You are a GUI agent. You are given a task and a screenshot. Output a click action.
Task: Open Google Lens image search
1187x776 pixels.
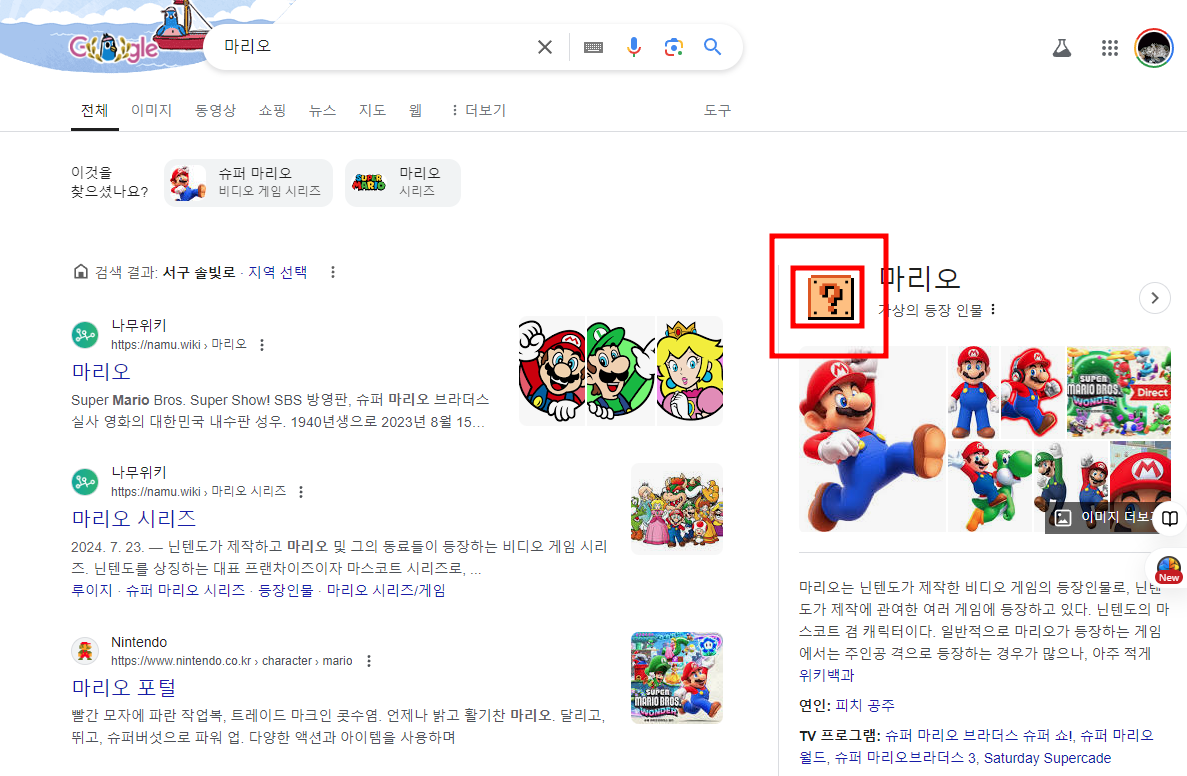673,47
